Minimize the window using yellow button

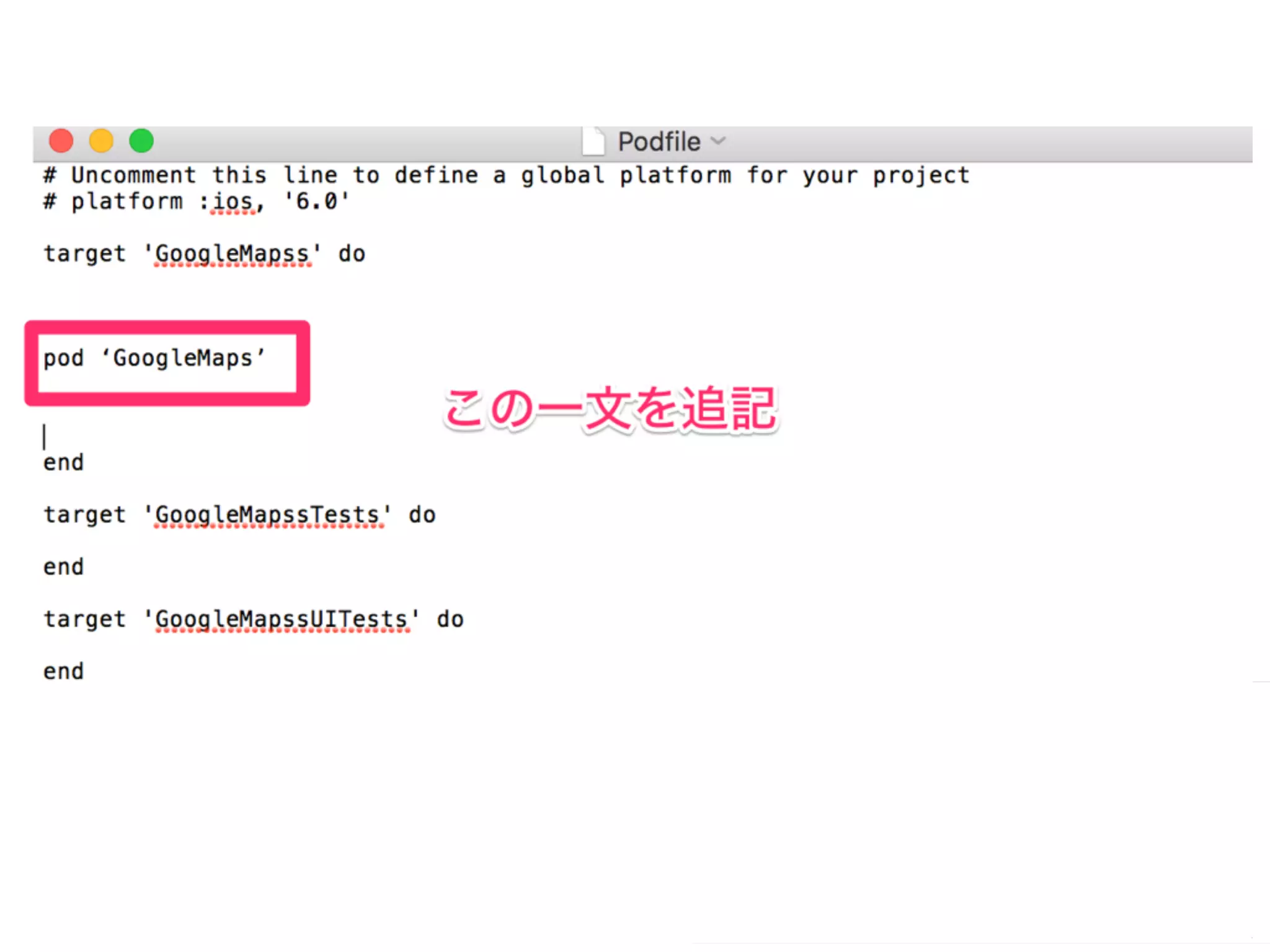(x=101, y=141)
